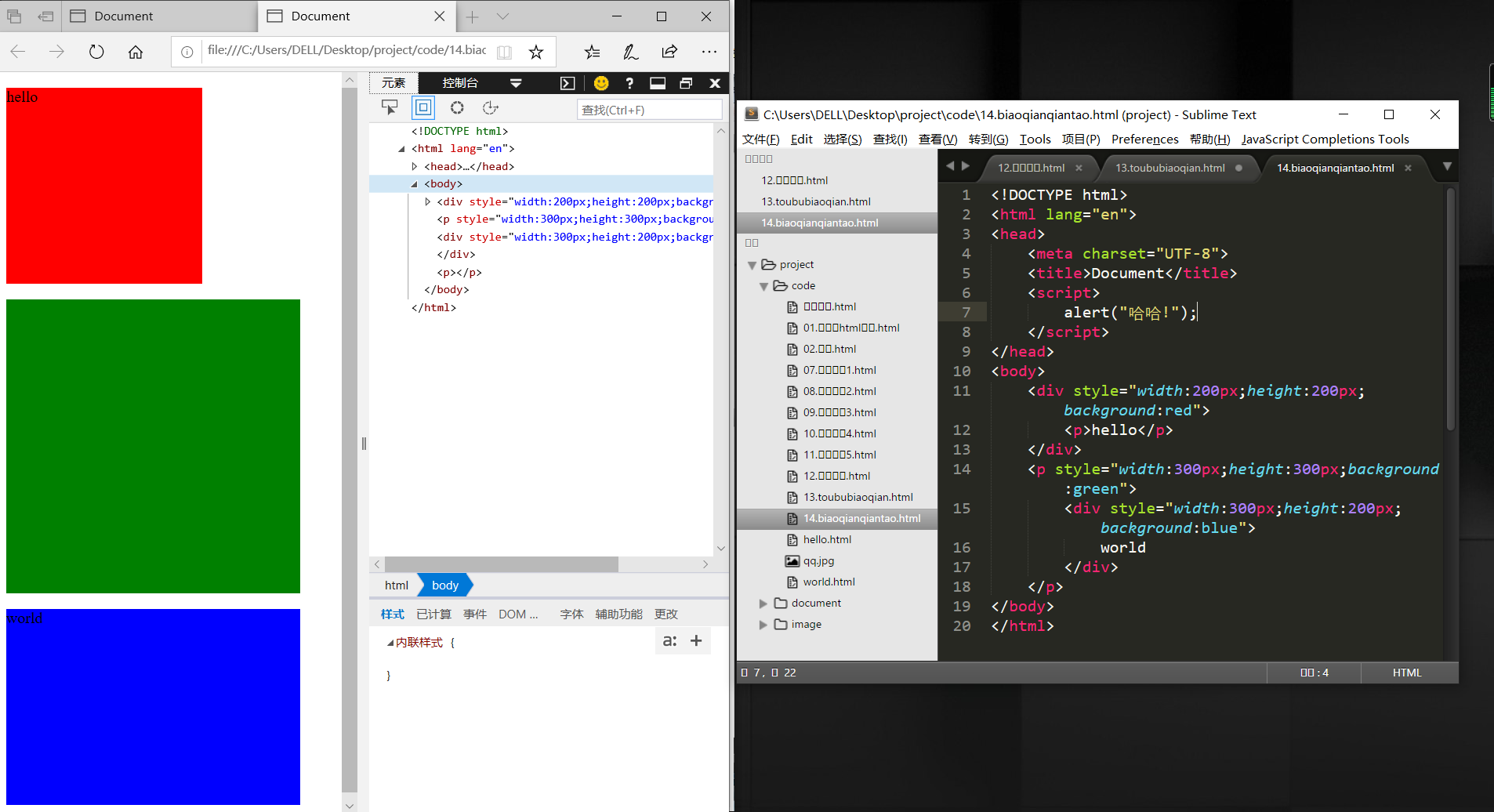Open the Tools menu in Sublime Text
The height and width of the screenshot is (812, 1494).
[x=1035, y=140]
